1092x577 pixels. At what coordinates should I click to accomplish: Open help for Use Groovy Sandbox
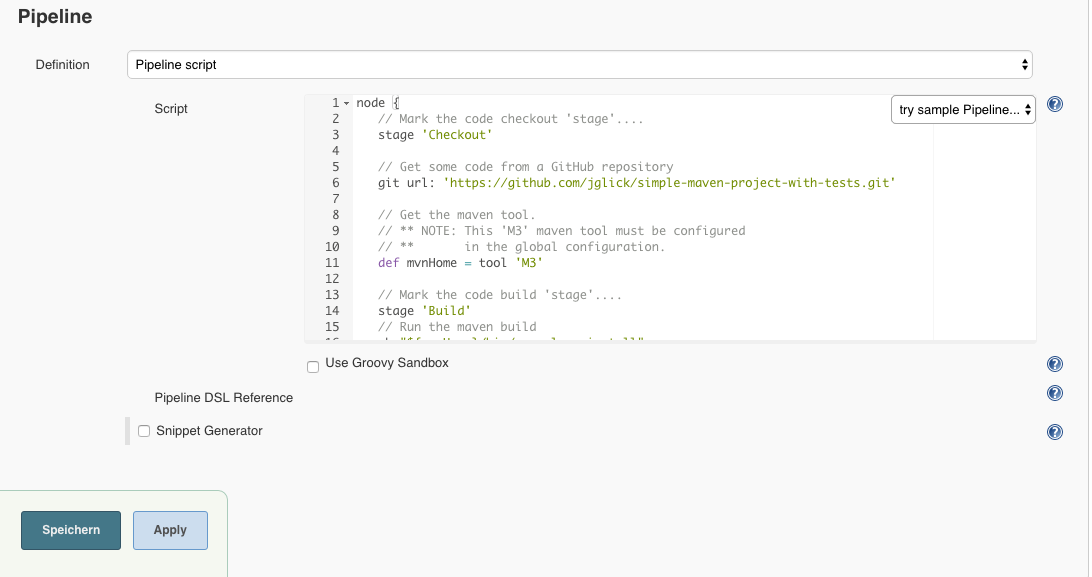[1054, 364]
